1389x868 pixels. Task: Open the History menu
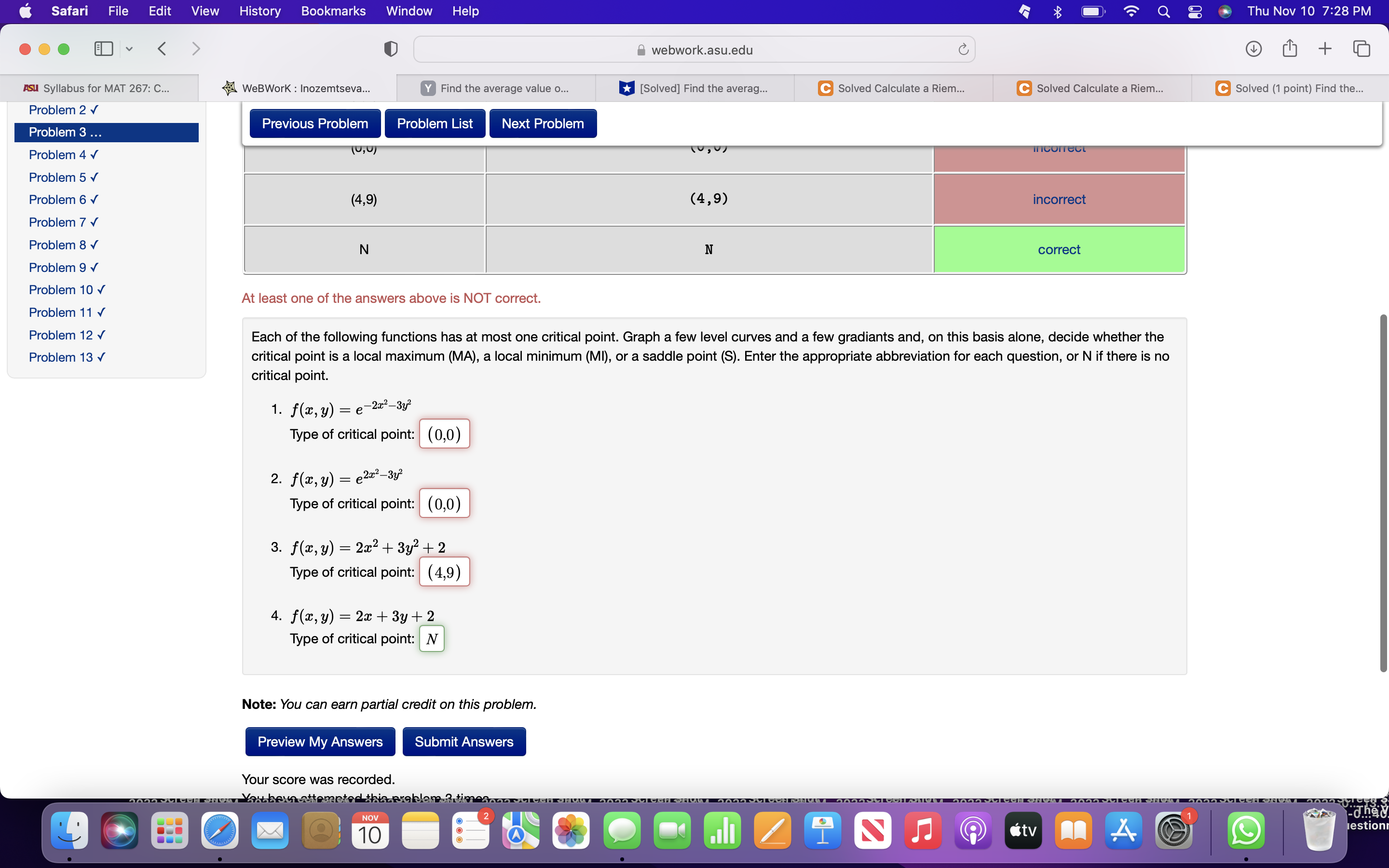[x=259, y=11]
